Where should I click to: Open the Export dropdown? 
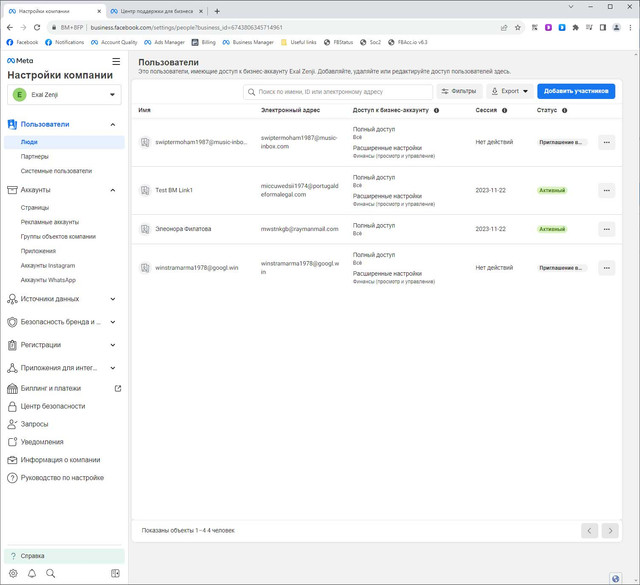point(509,91)
